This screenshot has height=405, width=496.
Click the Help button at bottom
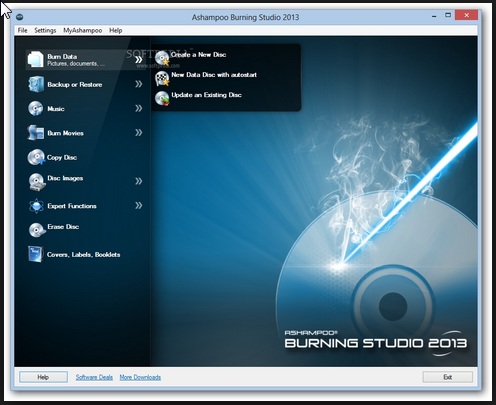pyautogui.click(x=43, y=377)
